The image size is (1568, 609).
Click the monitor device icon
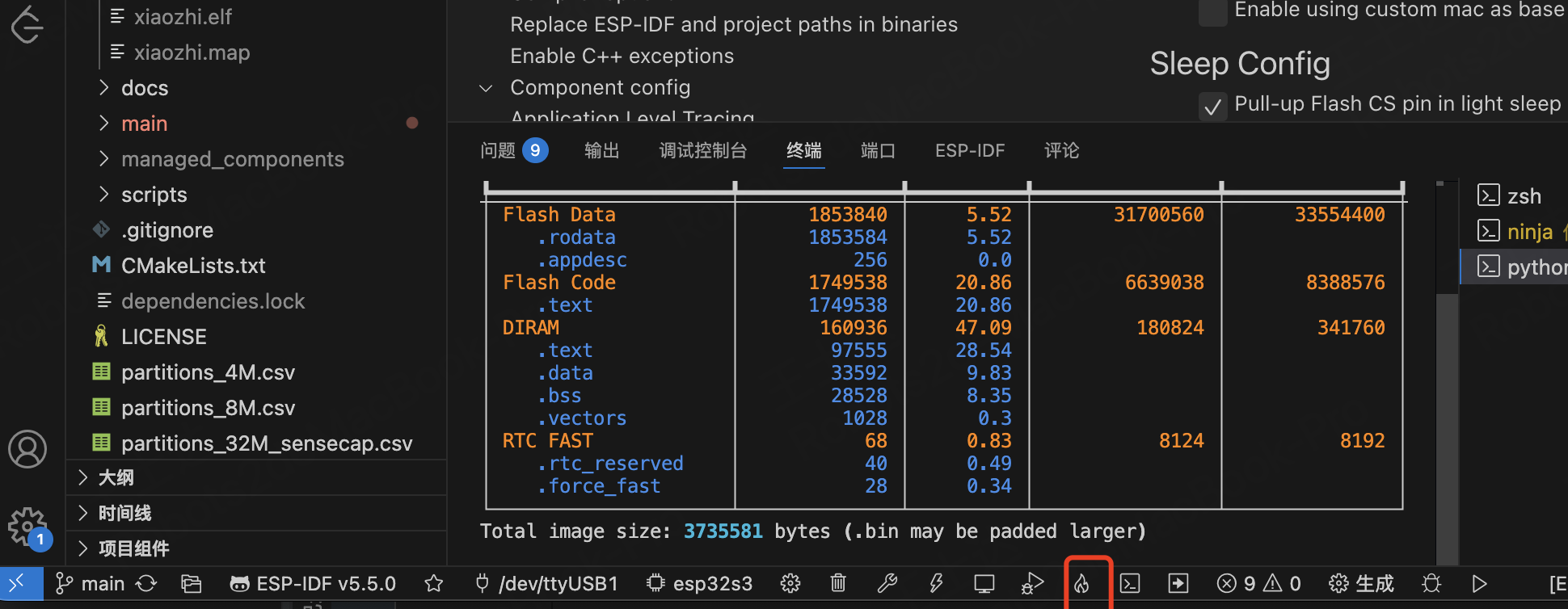coord(984,583)
